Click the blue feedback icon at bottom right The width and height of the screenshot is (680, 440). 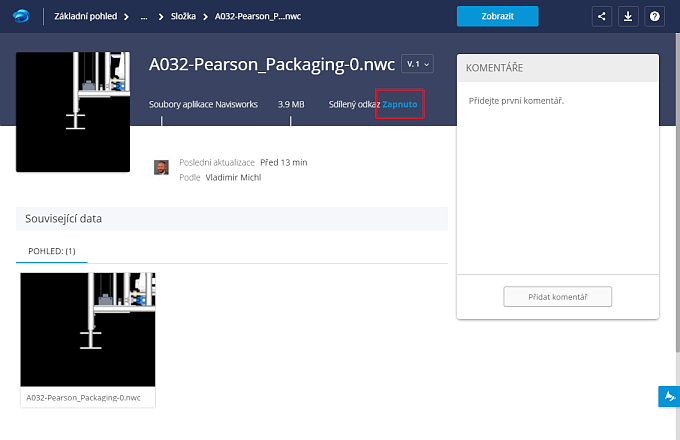[668, 397]
